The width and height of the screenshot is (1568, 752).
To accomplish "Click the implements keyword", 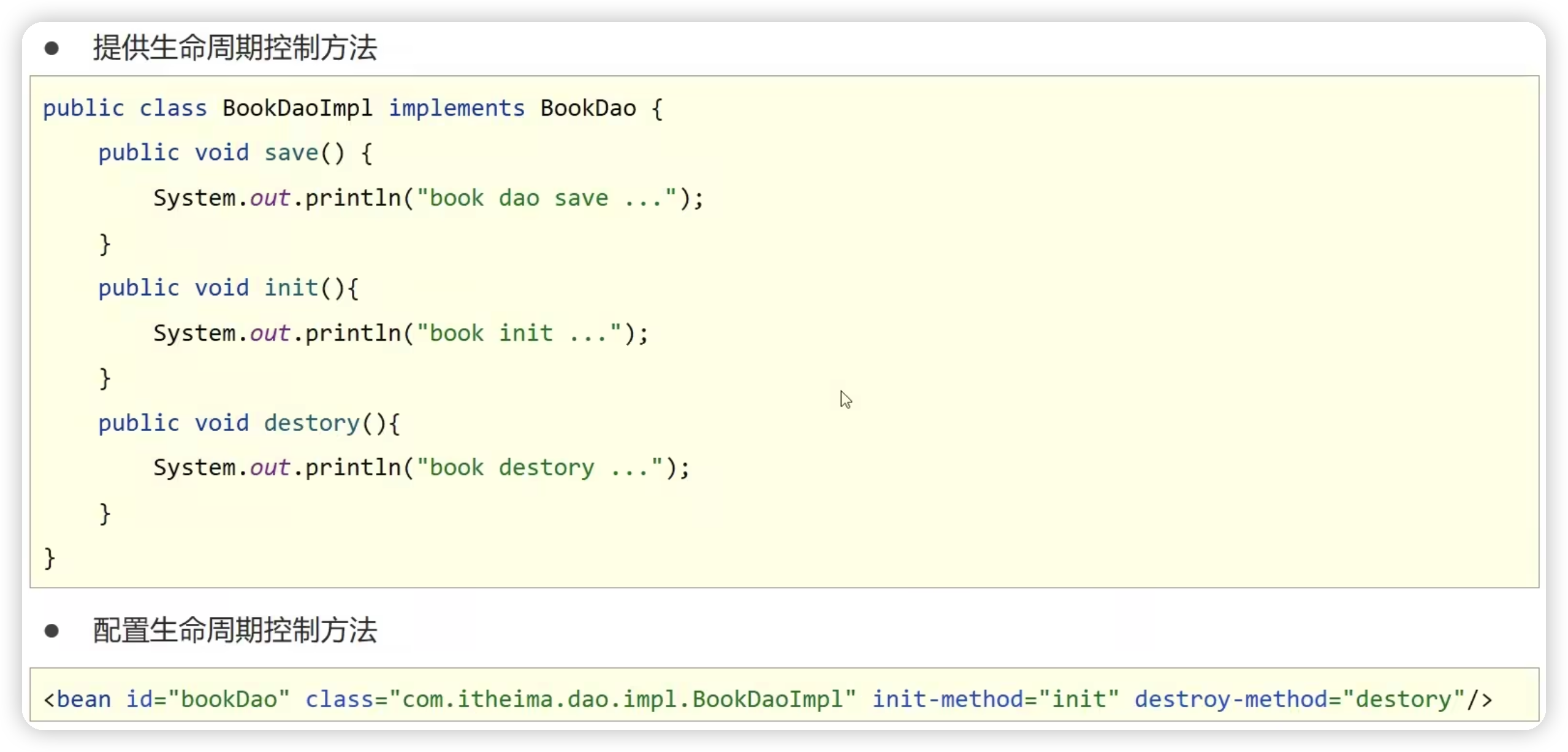I will [x=457, y=109].
